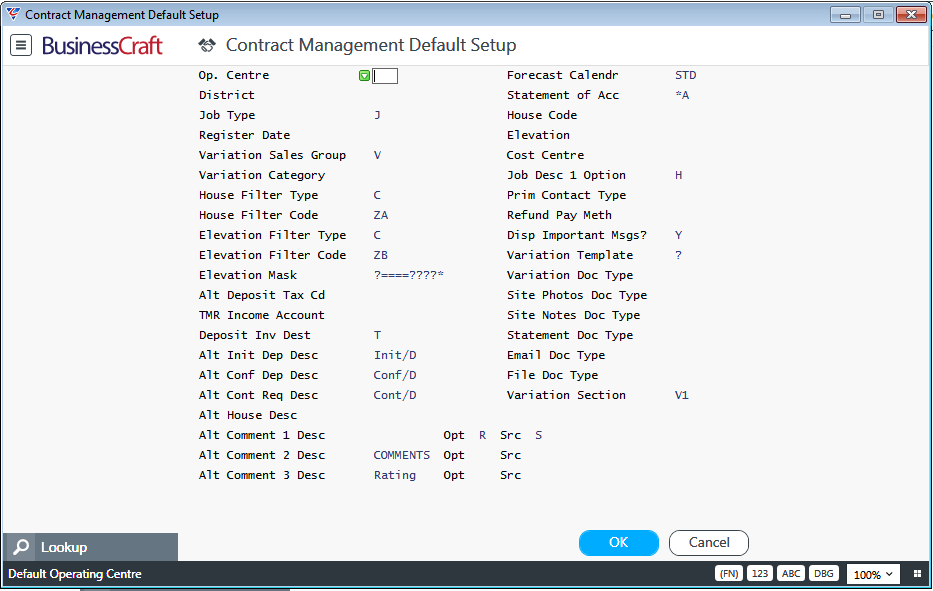933x591 pixels.
Task: Click the Statement Doc Type label
Action: (570, 335)
